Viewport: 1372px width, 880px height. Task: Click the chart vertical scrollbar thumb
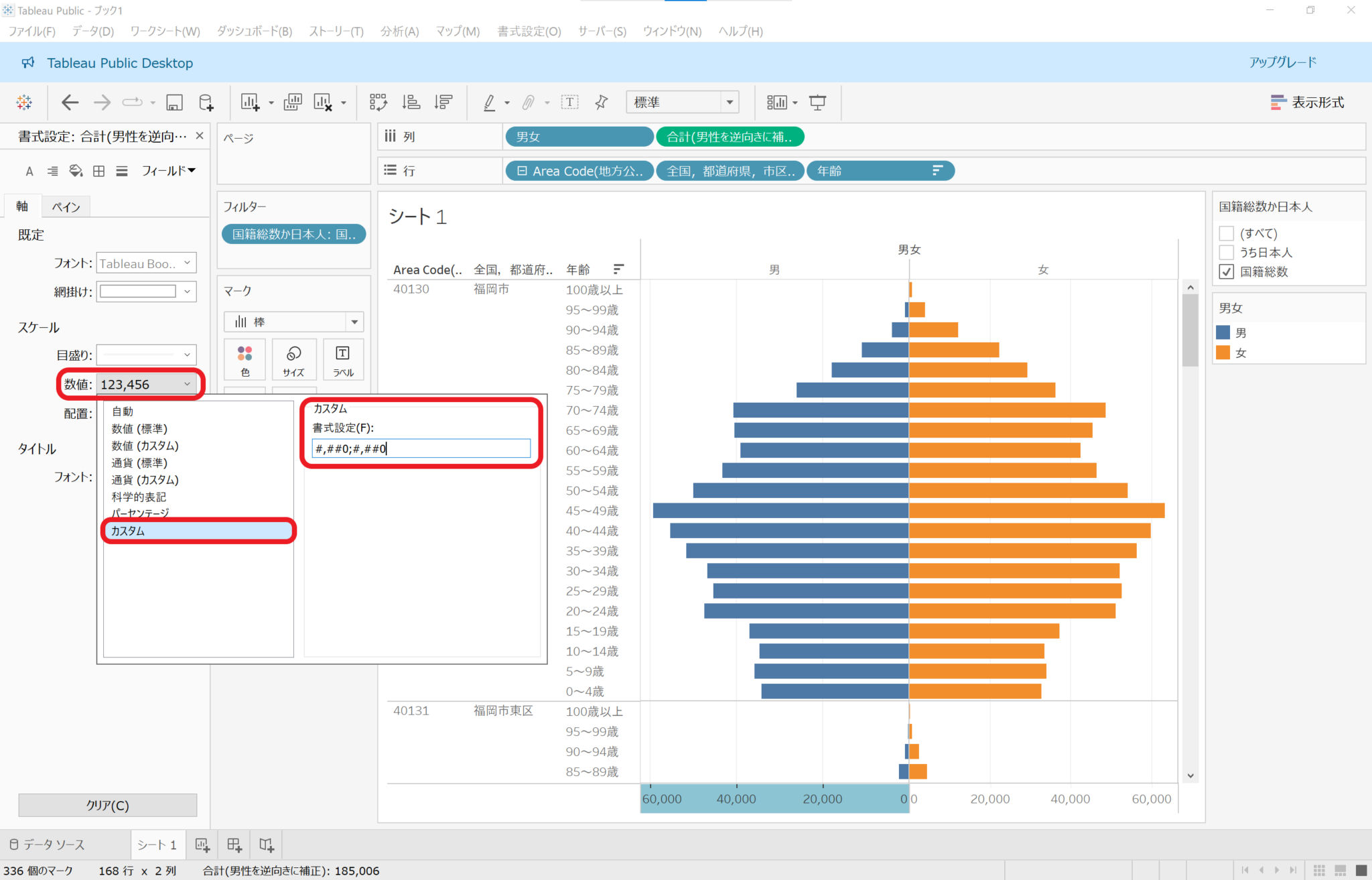click(x=1190, y=330)
